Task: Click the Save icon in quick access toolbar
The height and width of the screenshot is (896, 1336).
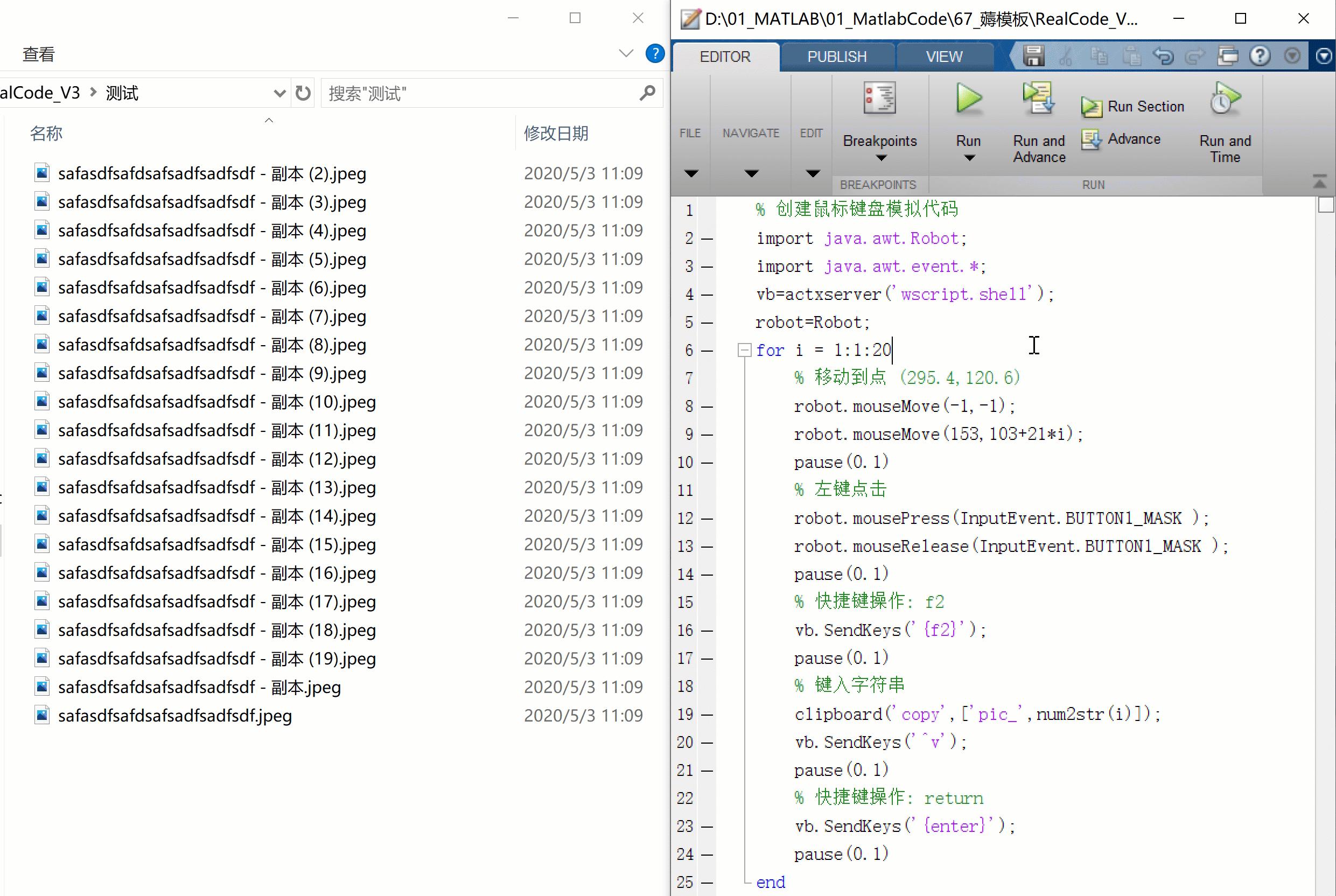Action: [x=1033, y=56]
